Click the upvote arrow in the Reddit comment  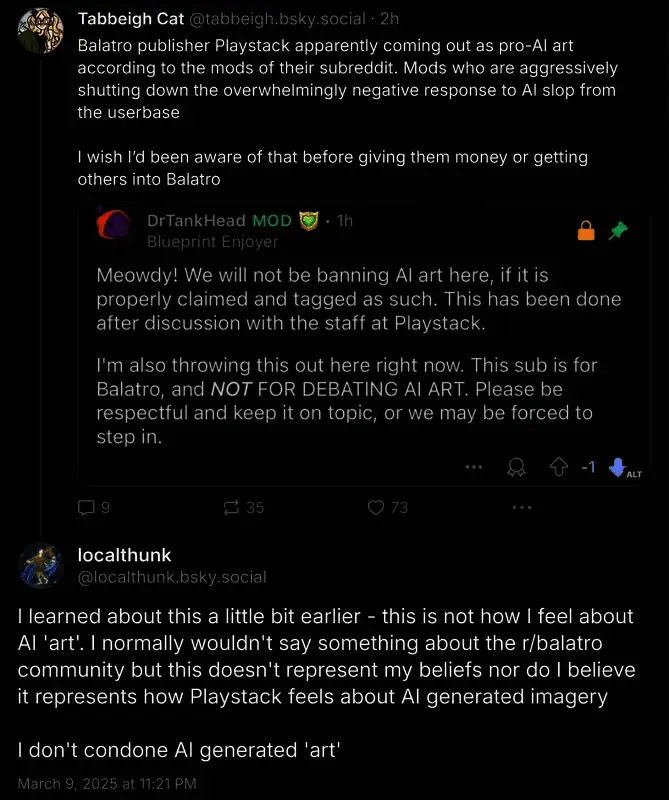pyautogui.click(x=560, y=467)
